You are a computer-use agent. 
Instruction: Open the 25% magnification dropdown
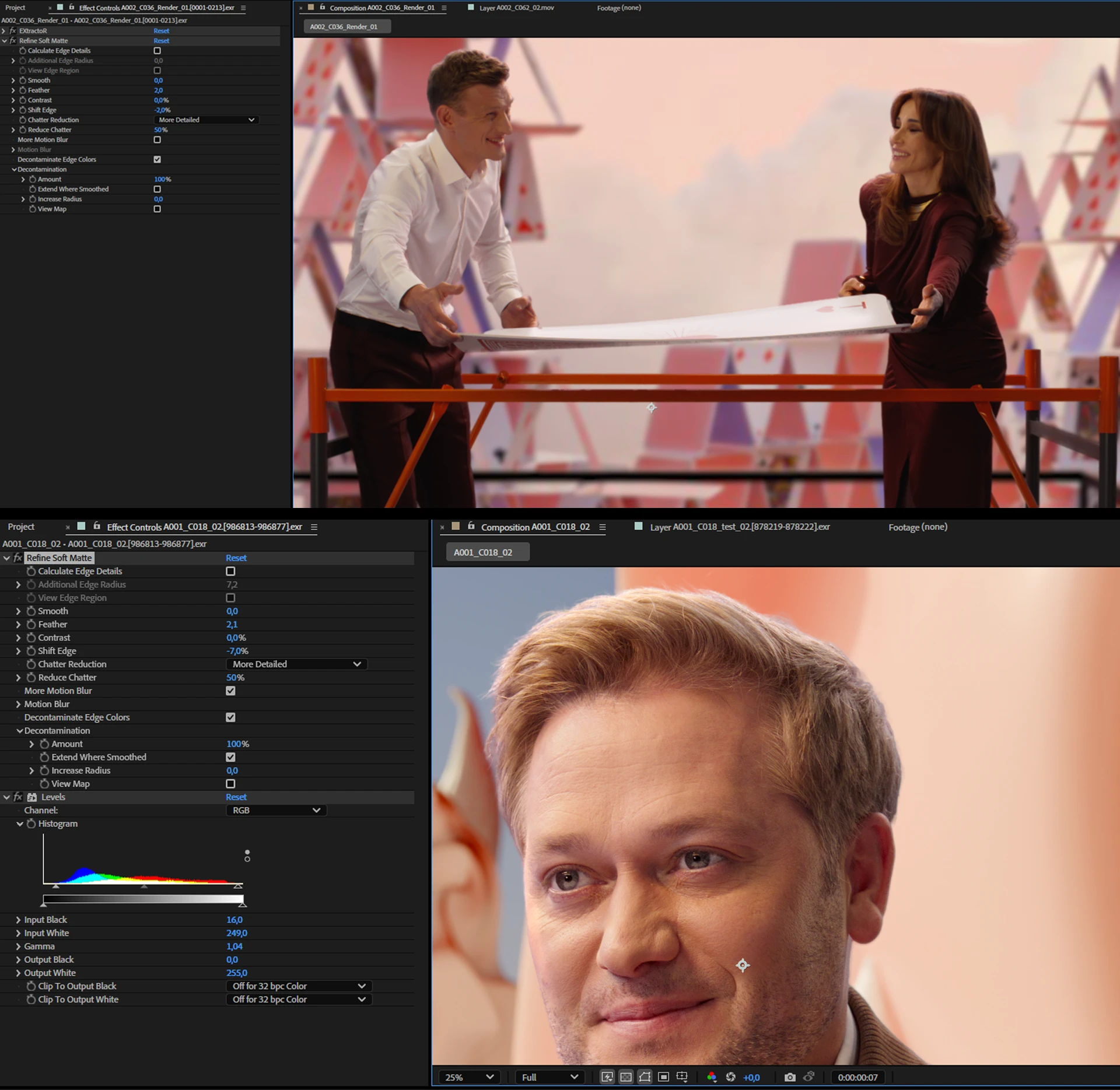pos(470,1077)
